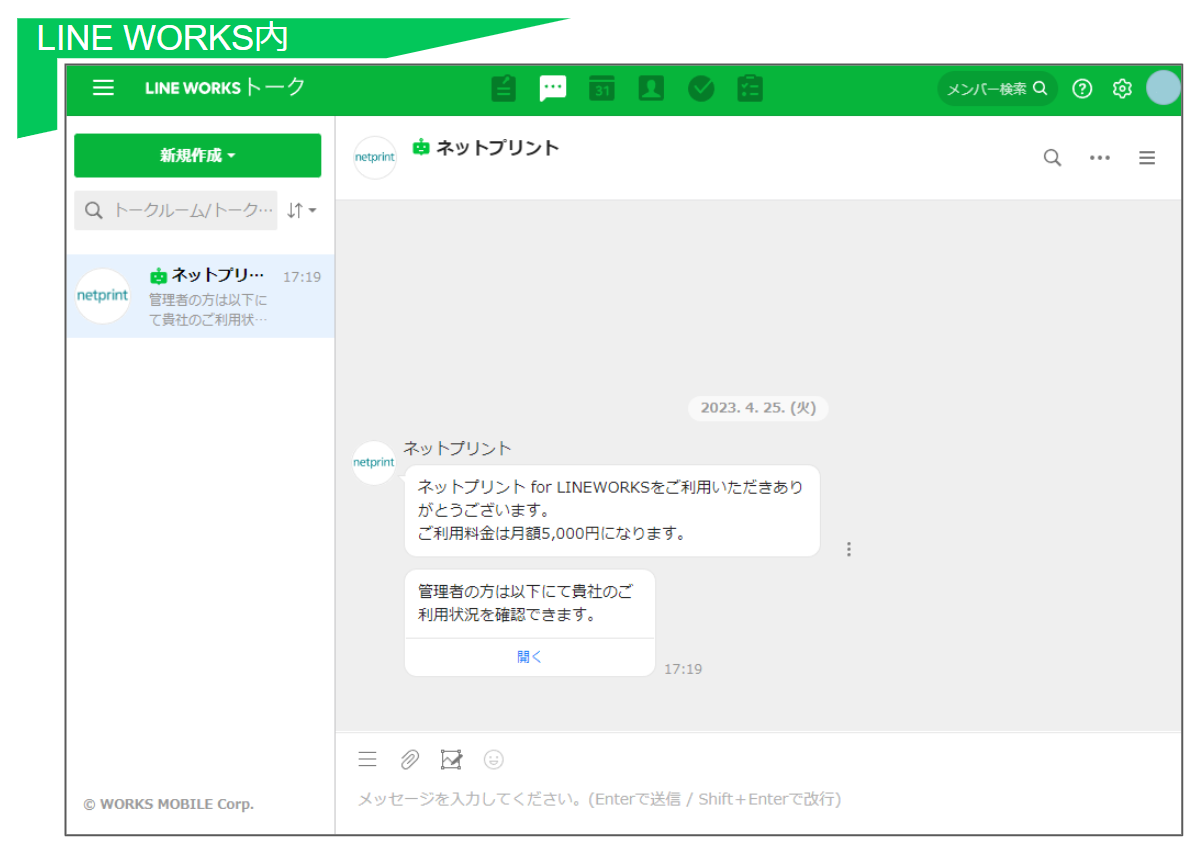Open the Talk chat bubble icon
Screen dimensions: 1199x844
tap(553, 89)
